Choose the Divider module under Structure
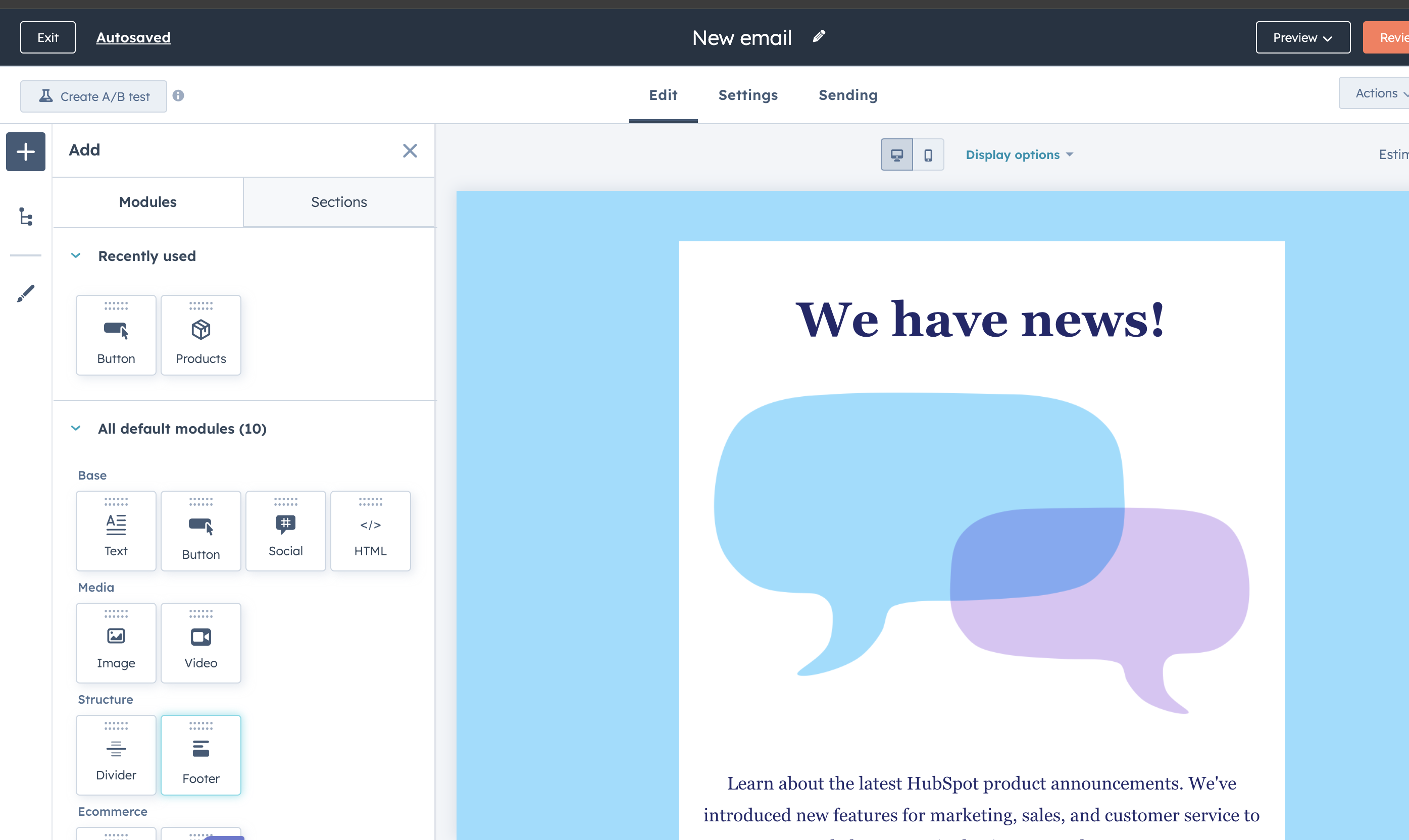This screenshot has width=1409, height=840. tap(116, 755)
